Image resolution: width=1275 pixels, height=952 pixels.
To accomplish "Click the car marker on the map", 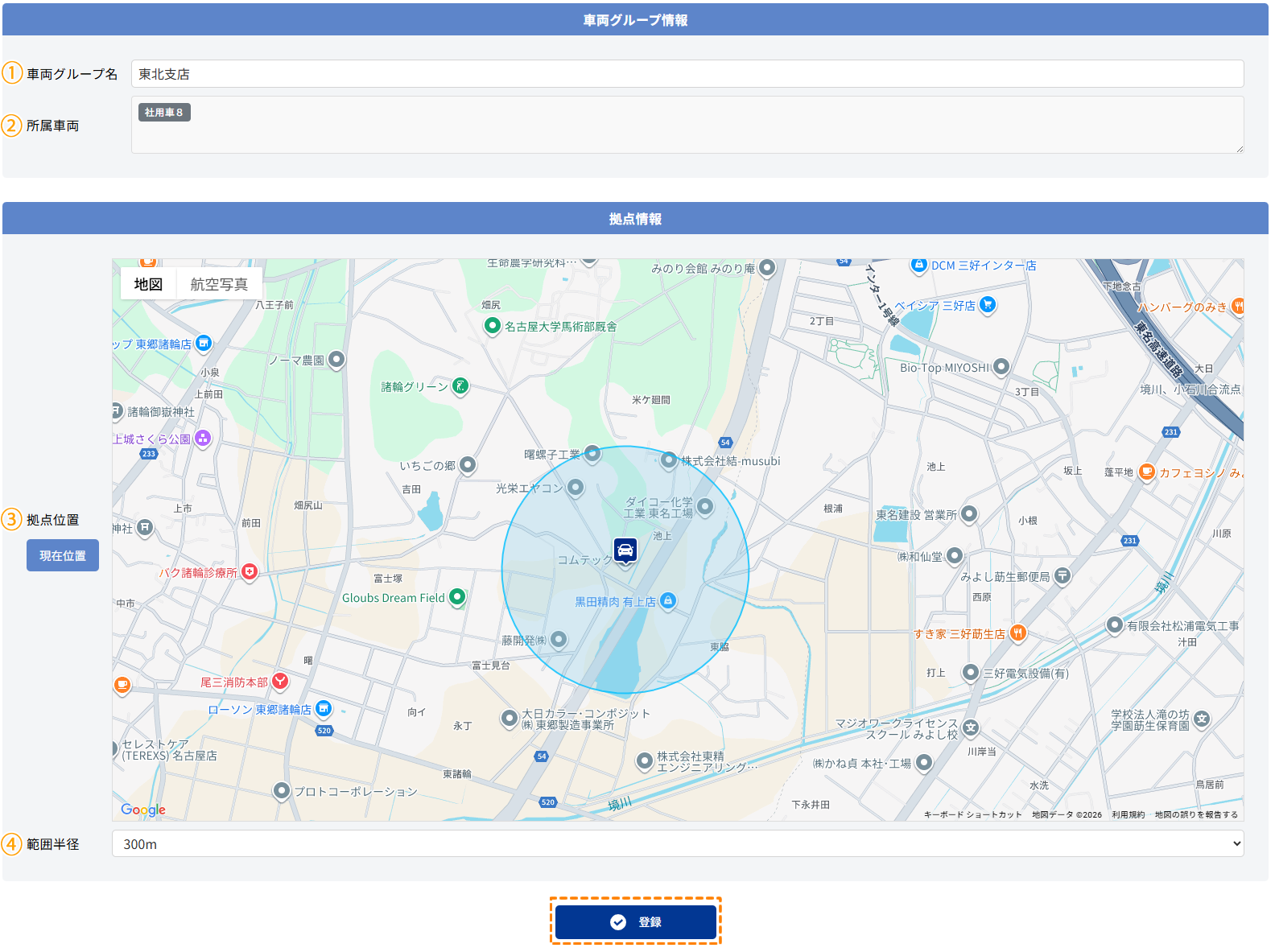I will [x=625, y=550].
